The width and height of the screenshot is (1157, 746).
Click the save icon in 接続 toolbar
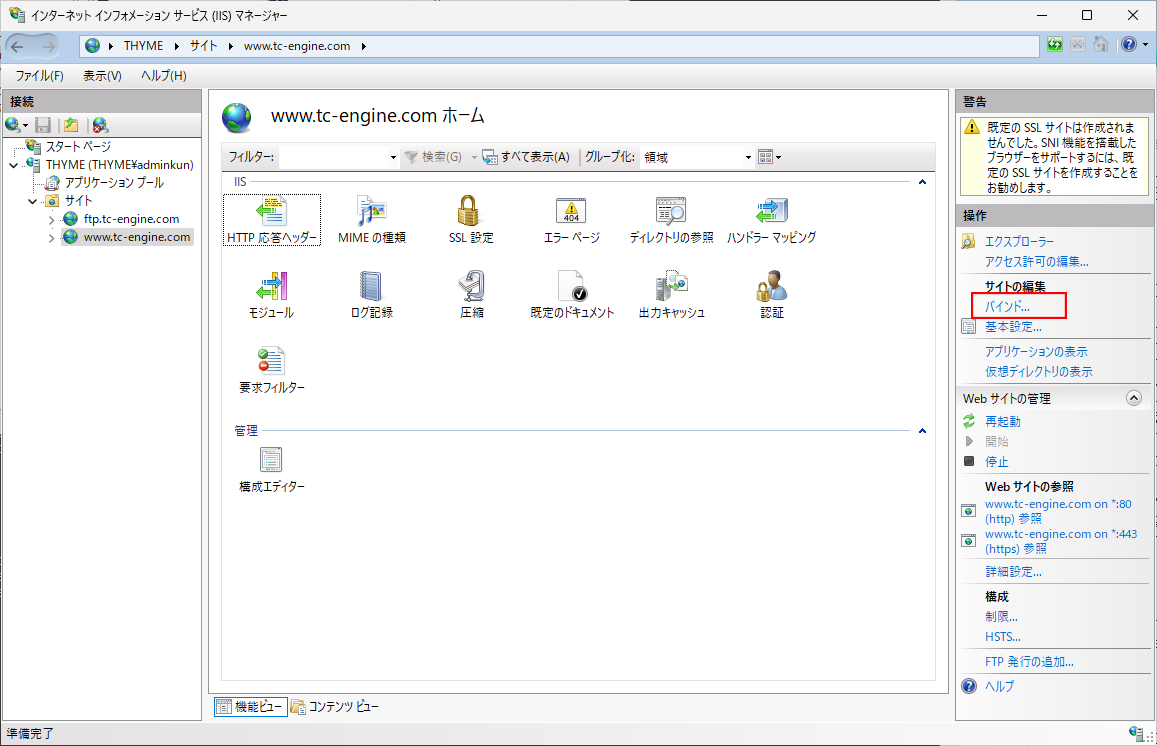pos(44,125)
